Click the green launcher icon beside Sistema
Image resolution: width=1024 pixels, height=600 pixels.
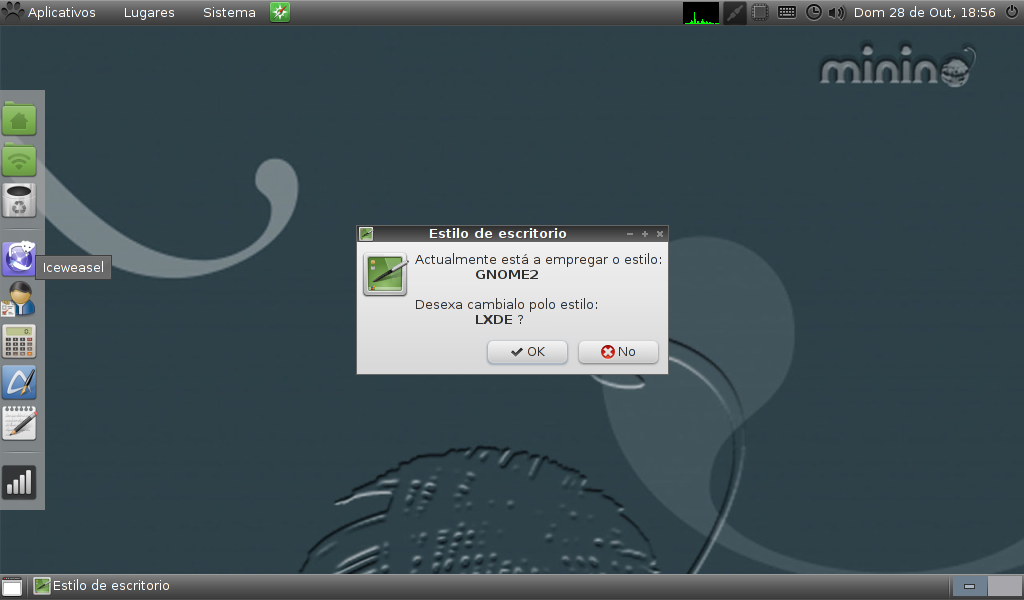click(x=280, y=13)
